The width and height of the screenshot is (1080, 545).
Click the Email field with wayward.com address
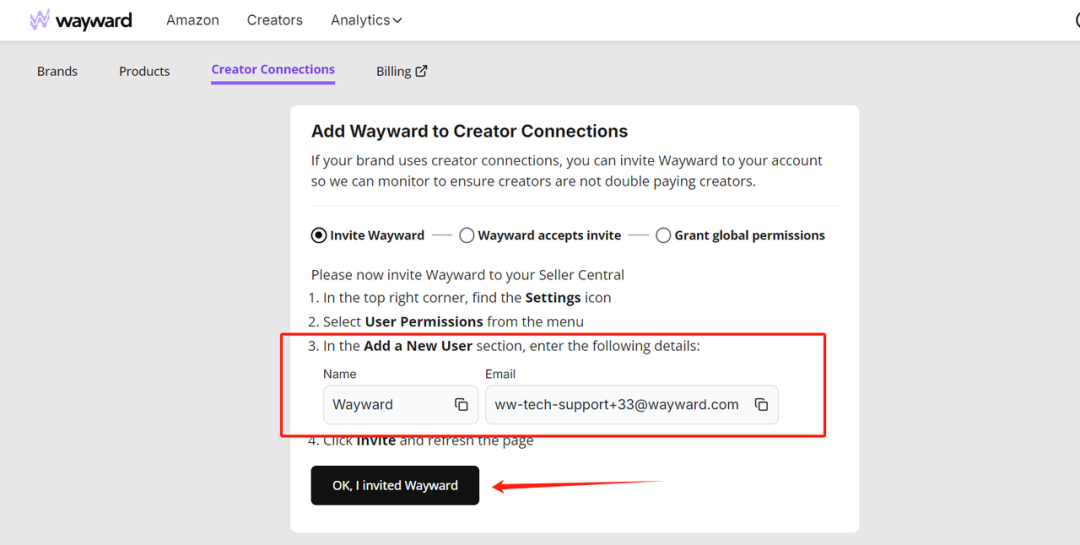click(632, 404)
